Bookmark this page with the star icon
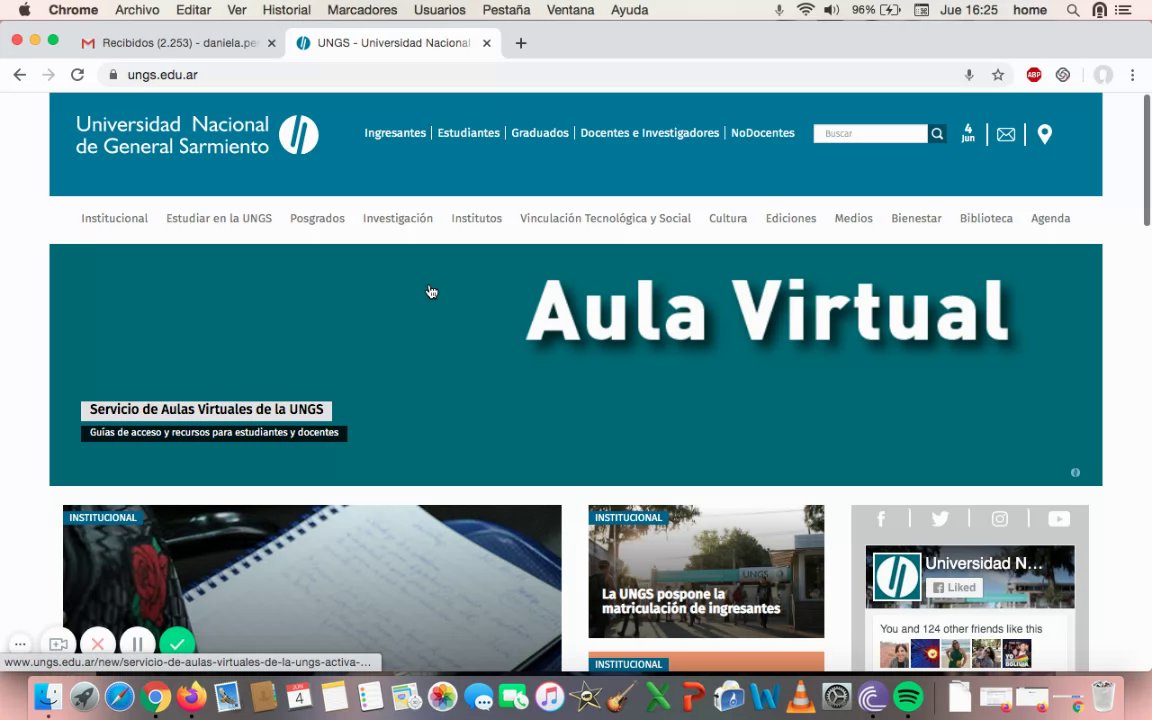Image resolution: width=1152 pixels, height=720 pixels. point(998,75)
